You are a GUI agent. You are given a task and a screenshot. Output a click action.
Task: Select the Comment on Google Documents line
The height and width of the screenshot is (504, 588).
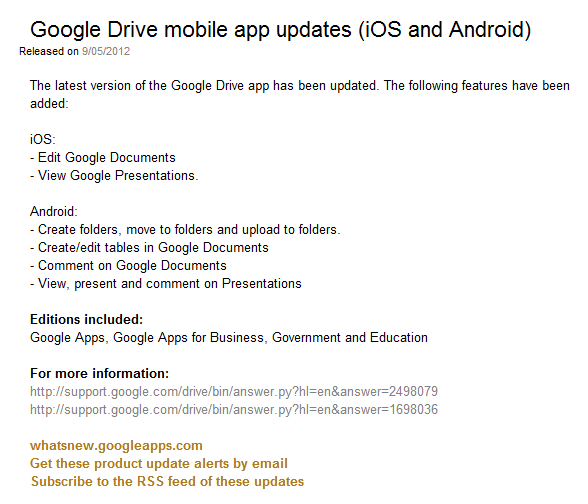tap(128, 266)
